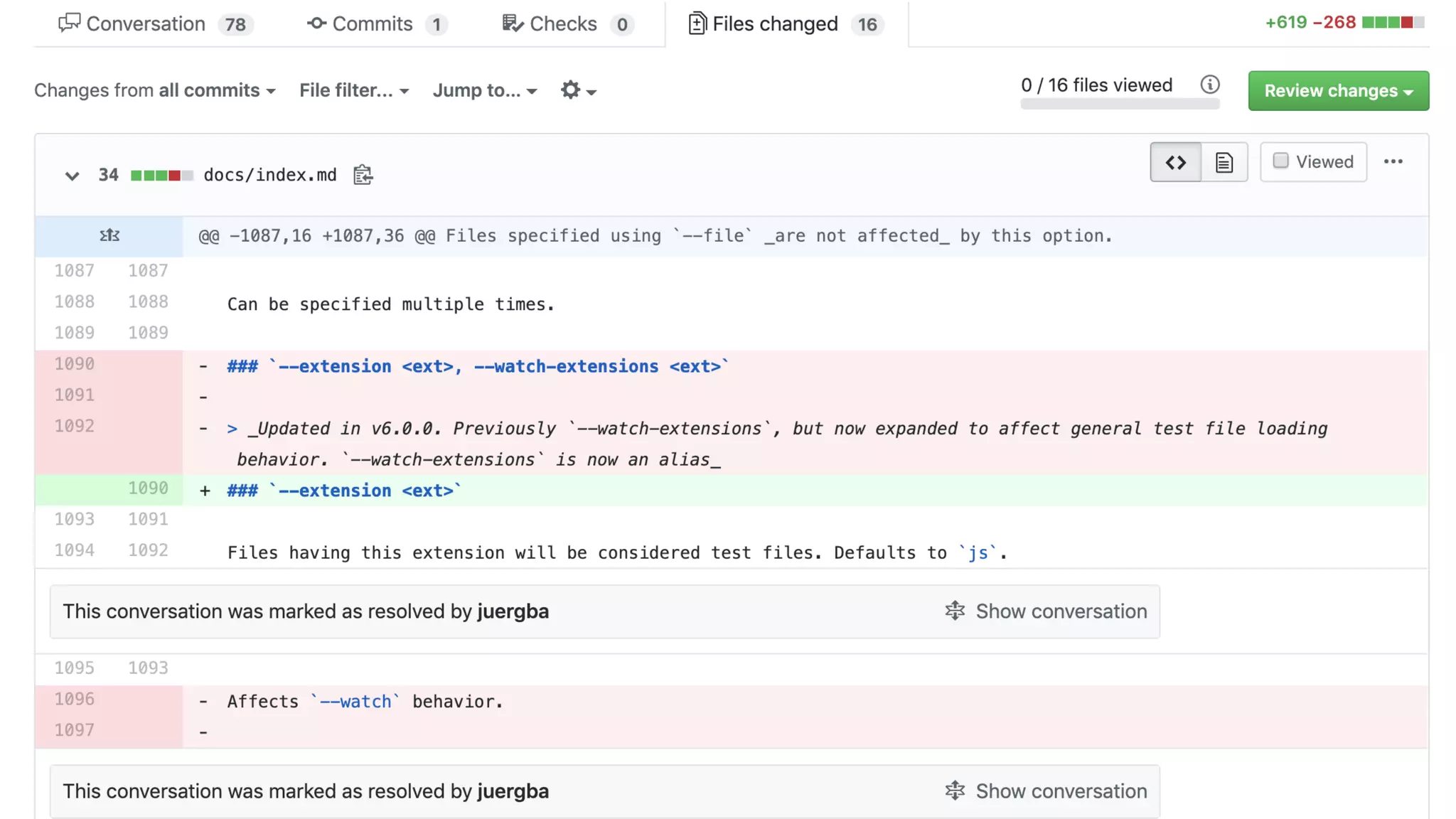Open the diff settings gear menu

tap(577, 90)
